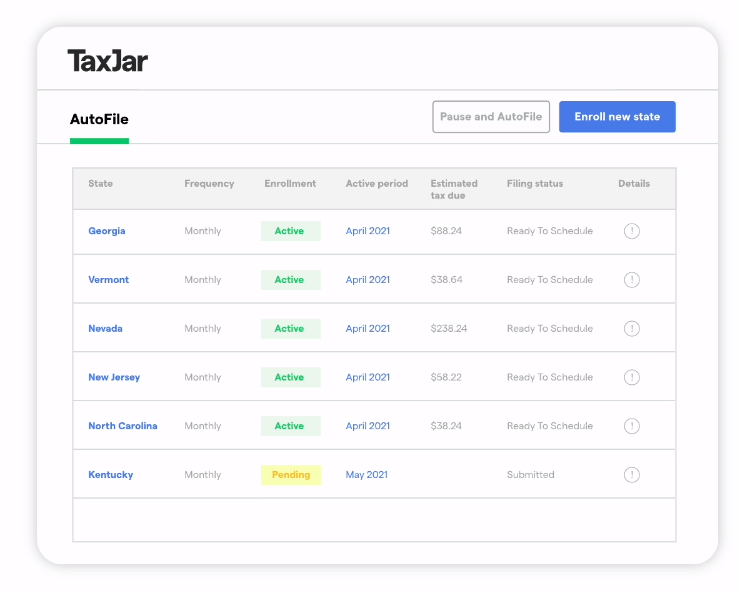Image resolution: width=739 pixels, height=594 pixels.
Task: Open the New Jersey state link
Action: click(114, 377)
